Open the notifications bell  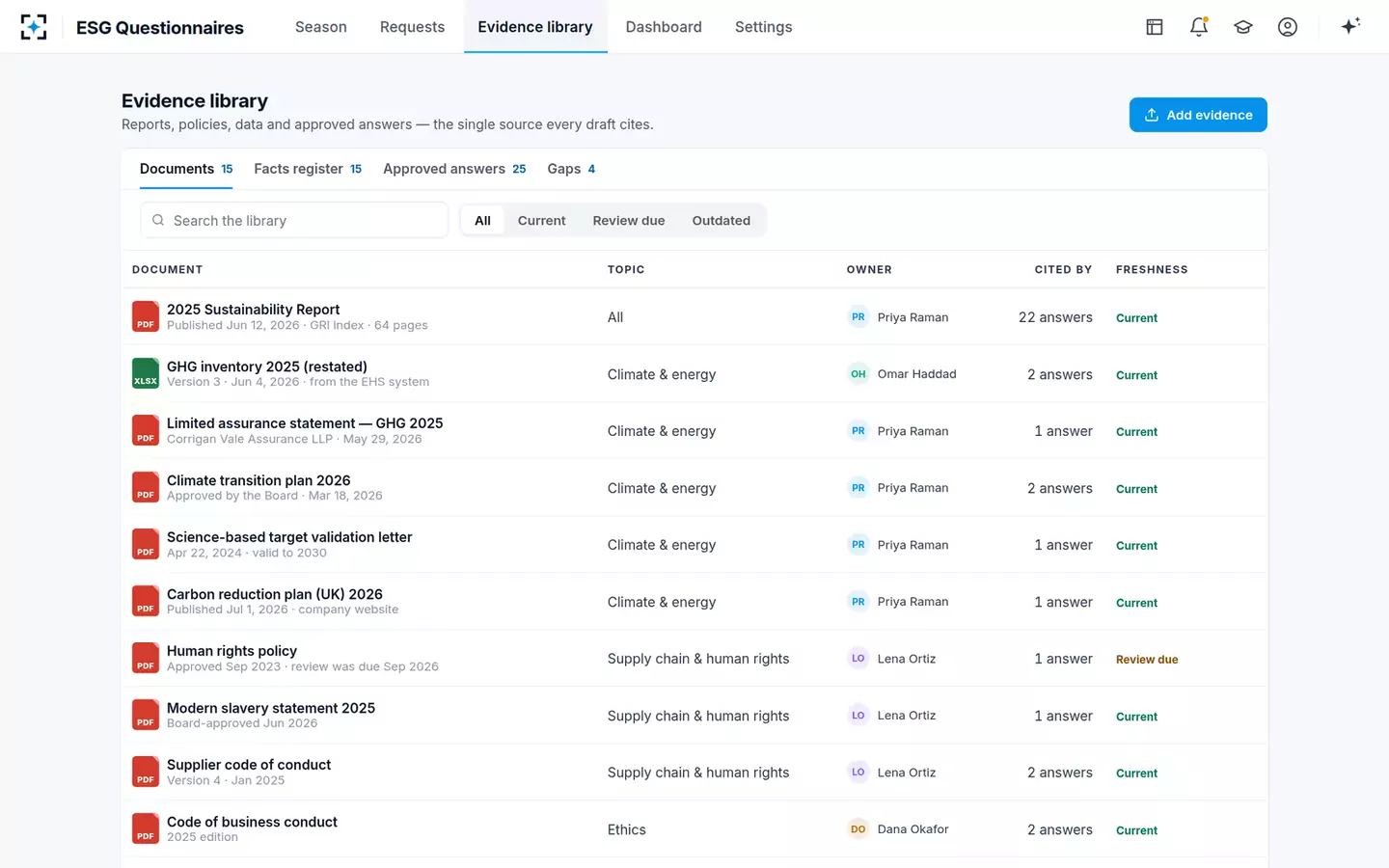(1199, 27)
